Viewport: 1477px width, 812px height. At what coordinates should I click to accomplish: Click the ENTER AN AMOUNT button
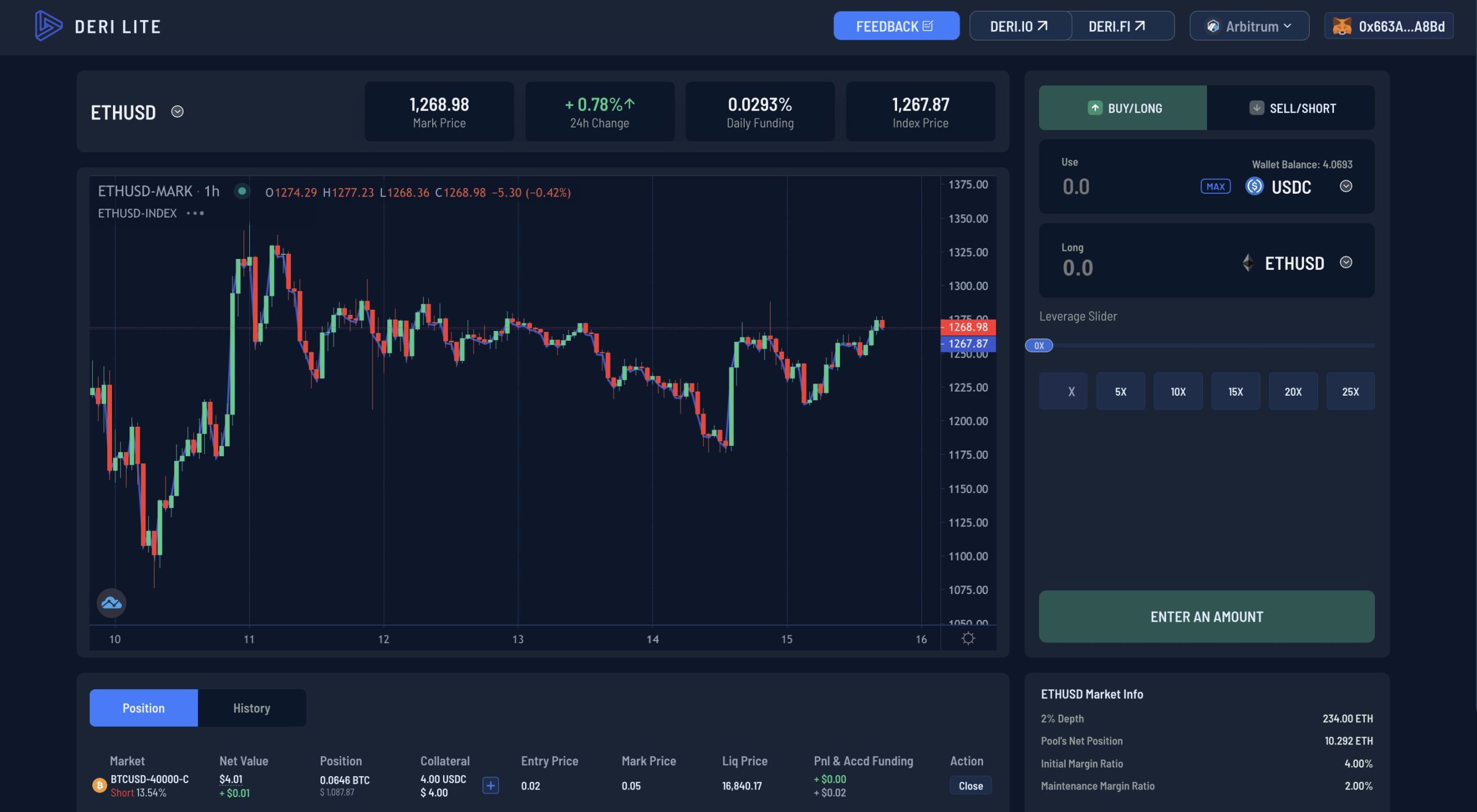click(1206, 616)
